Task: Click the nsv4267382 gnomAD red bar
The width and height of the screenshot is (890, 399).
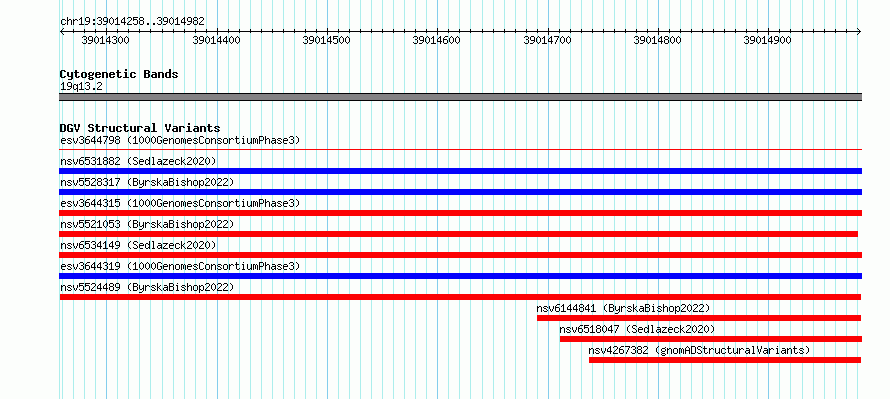Action: coord(725,360)
